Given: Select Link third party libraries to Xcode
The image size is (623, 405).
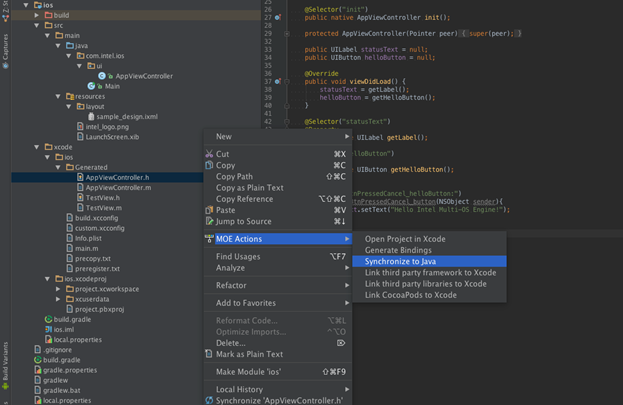Looking at the screenshot, I should tap(429, 284).
